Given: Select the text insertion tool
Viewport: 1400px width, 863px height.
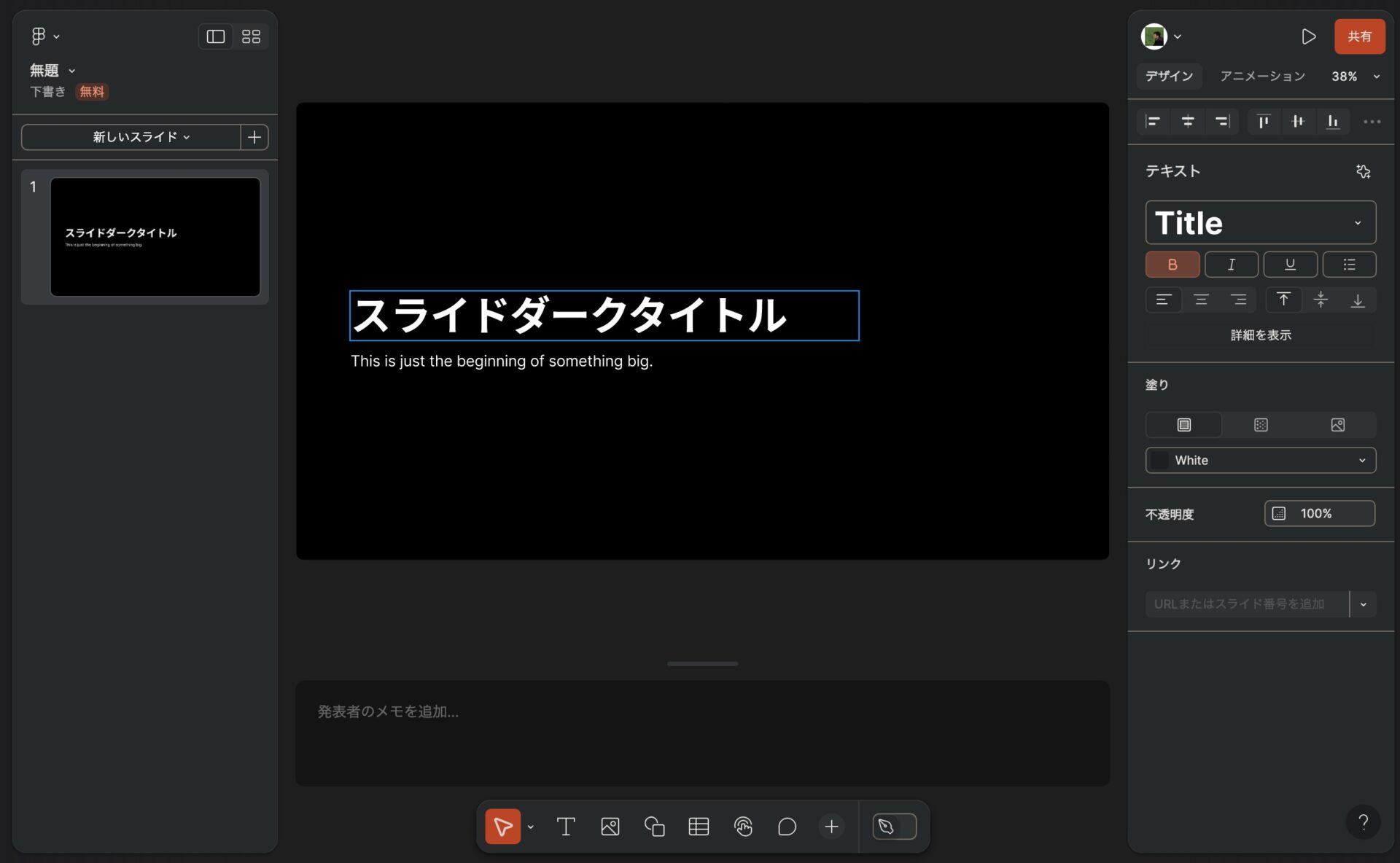Looking at the screenshot, I should [565, 826].
